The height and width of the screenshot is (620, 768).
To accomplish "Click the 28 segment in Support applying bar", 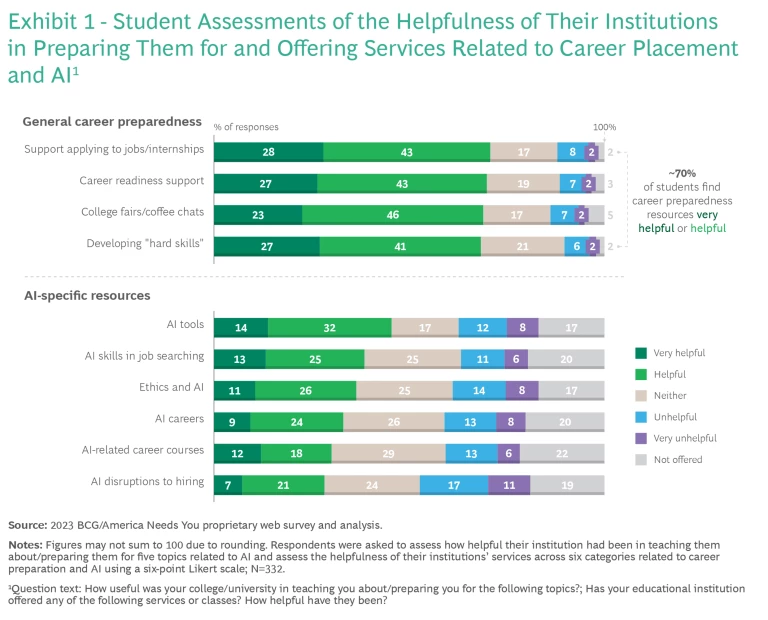I will [268, 151].
